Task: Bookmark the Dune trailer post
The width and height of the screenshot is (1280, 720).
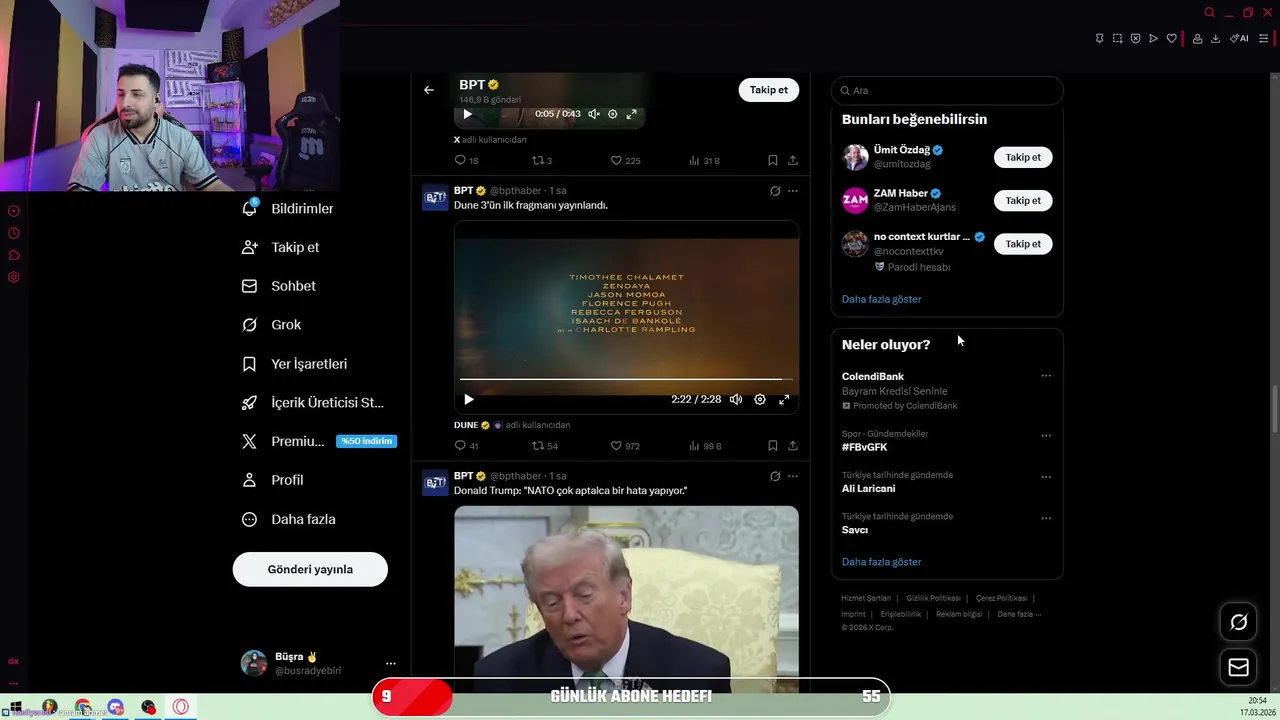Action: (773, 446)
